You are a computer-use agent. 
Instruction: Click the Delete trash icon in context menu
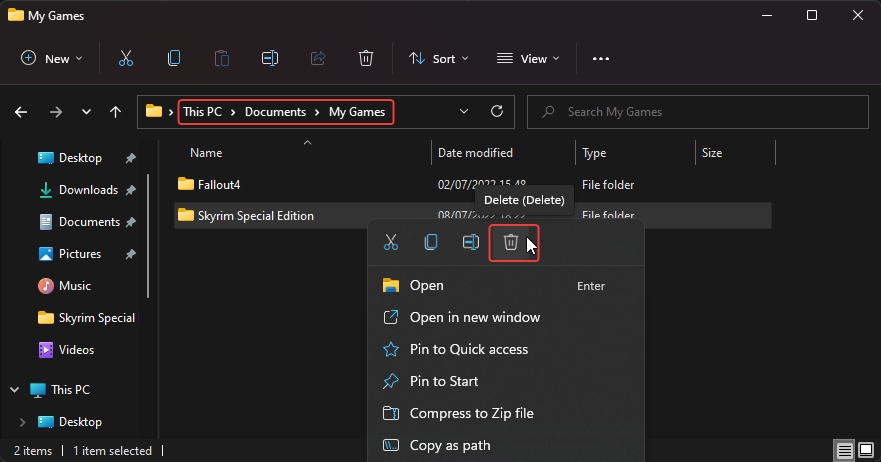pos(511,242)
